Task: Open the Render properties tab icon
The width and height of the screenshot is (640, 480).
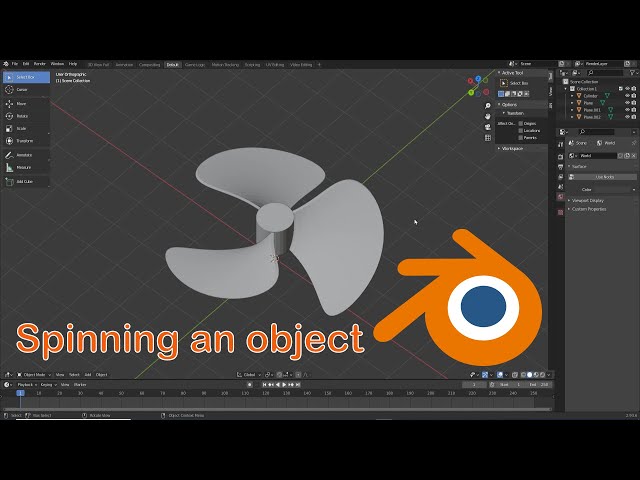Action: pyautogui.click(x=560, y=157)
